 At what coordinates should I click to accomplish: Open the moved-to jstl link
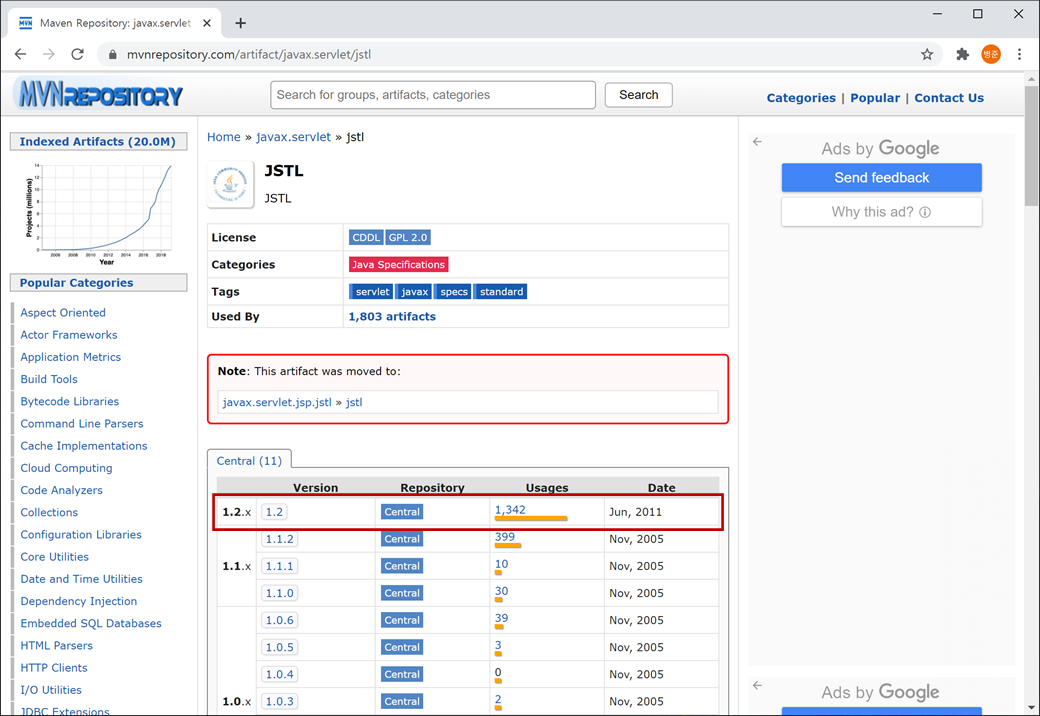pos(354,402)
